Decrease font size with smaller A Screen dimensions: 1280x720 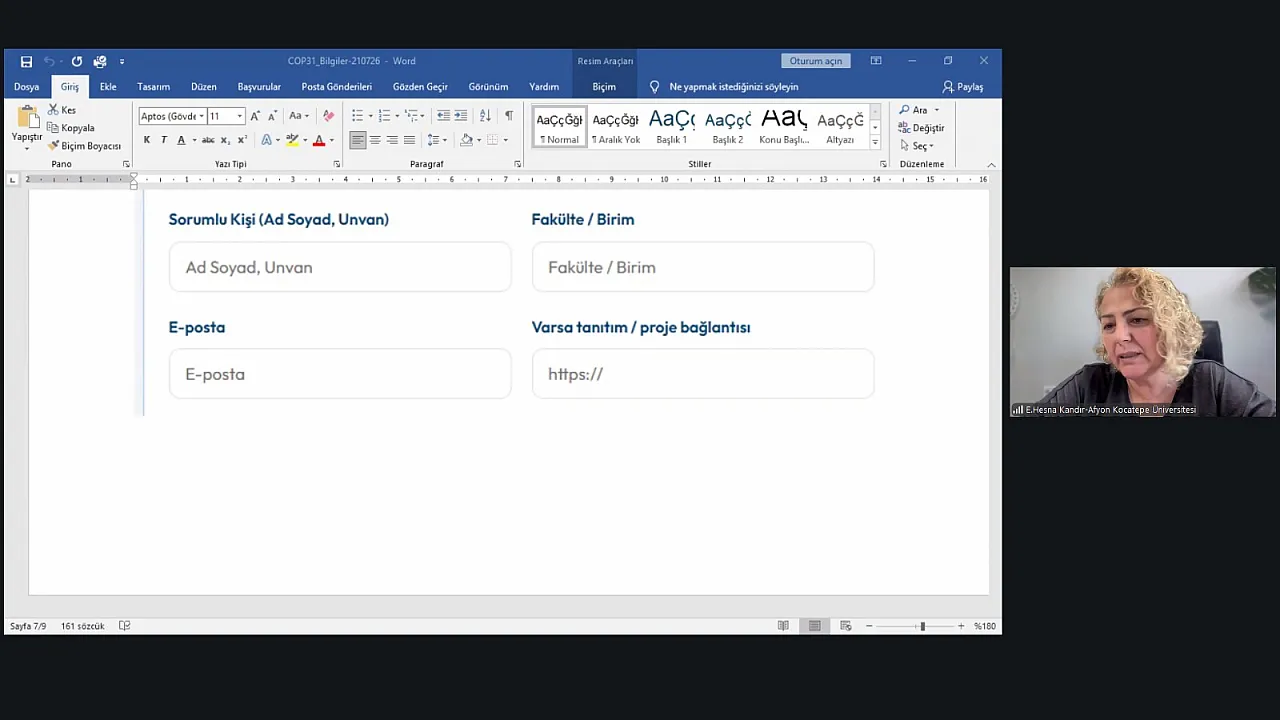click(271, 116)
